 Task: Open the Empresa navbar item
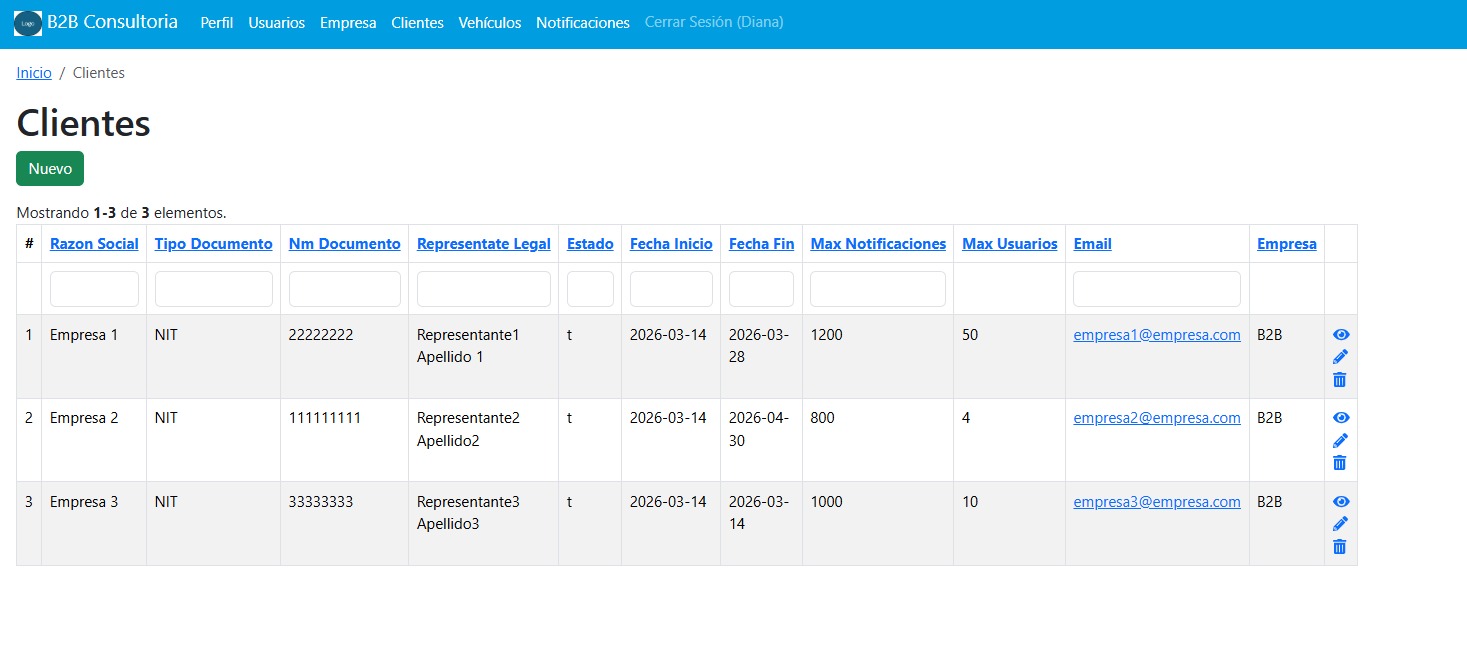tap(348, 22)
